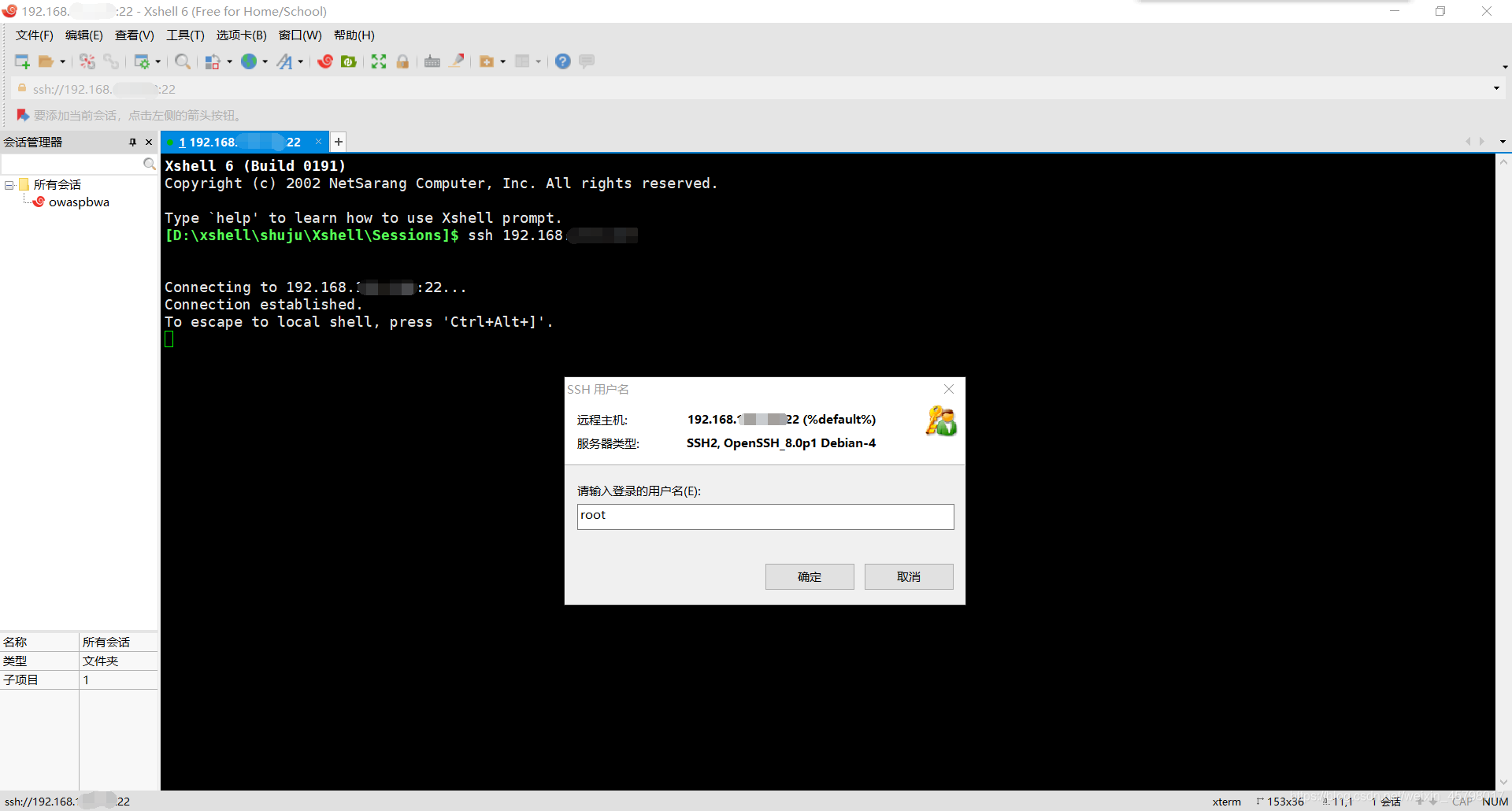Screen dimensions: 1512x811
Task: Click the 文件夹 value cell
Action: [x=118, y=661]
